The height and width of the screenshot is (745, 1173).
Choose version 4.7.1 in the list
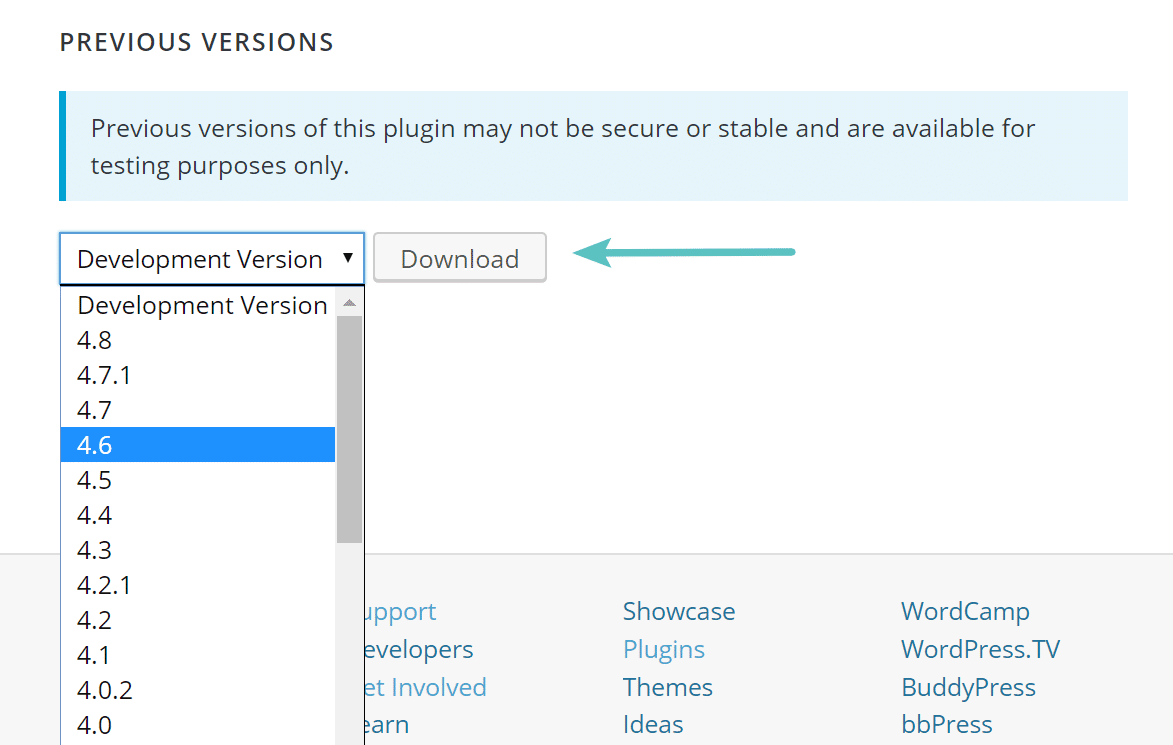(104, 375)
